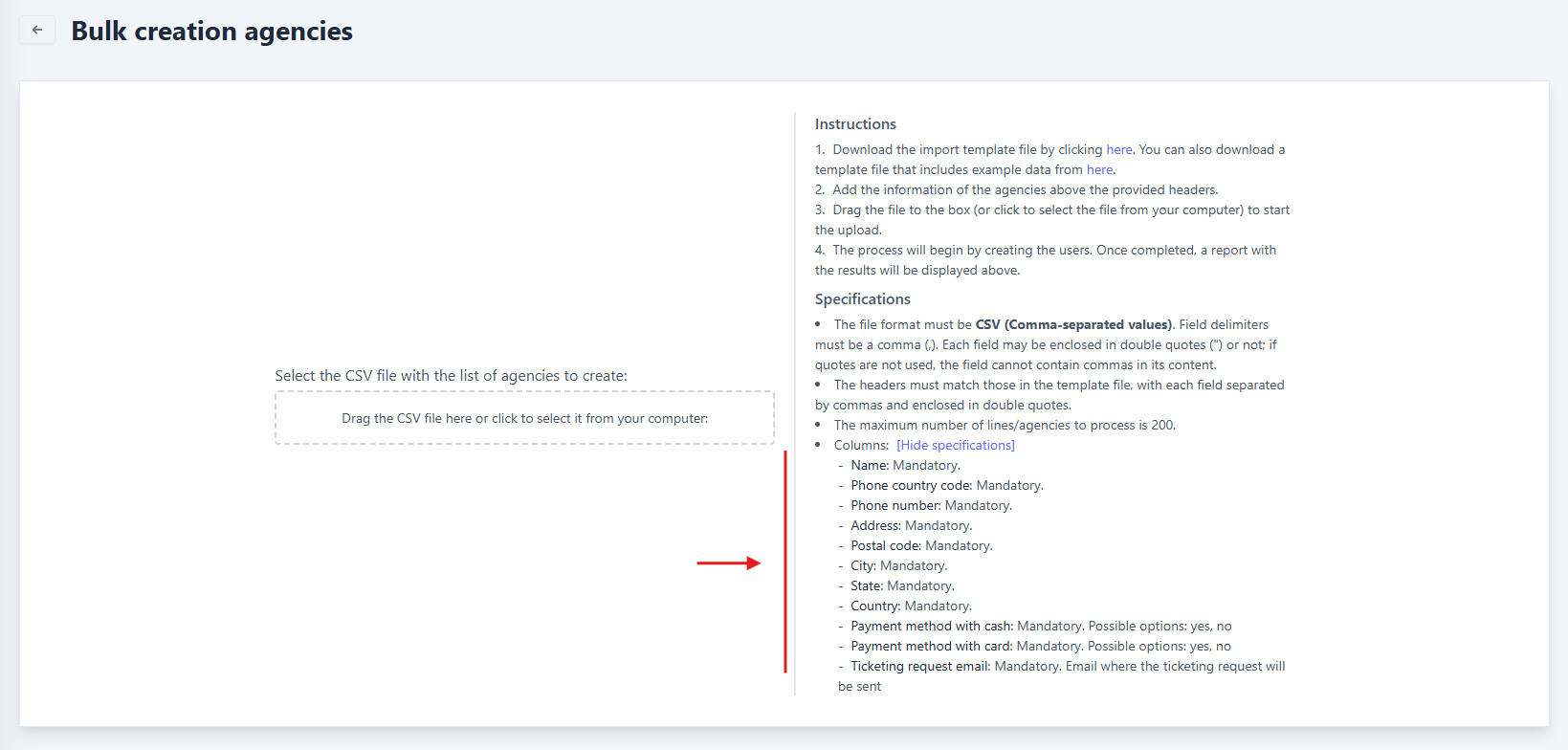Screen dimensions: 1568x750
Task: Open the example data template 'here' link
Action: point(1099,169)
